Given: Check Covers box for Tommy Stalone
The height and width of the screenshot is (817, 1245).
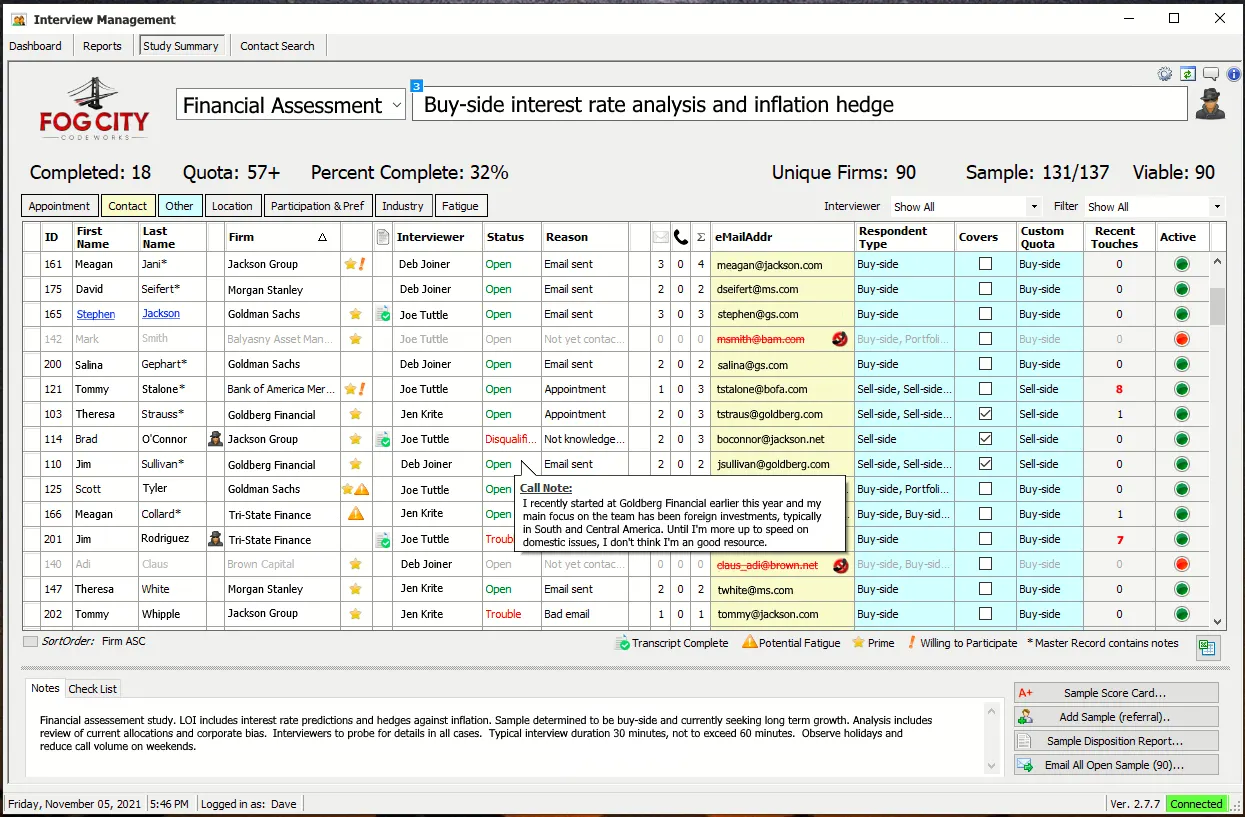Looking at the screenshot, I should [x=985, y=389].
